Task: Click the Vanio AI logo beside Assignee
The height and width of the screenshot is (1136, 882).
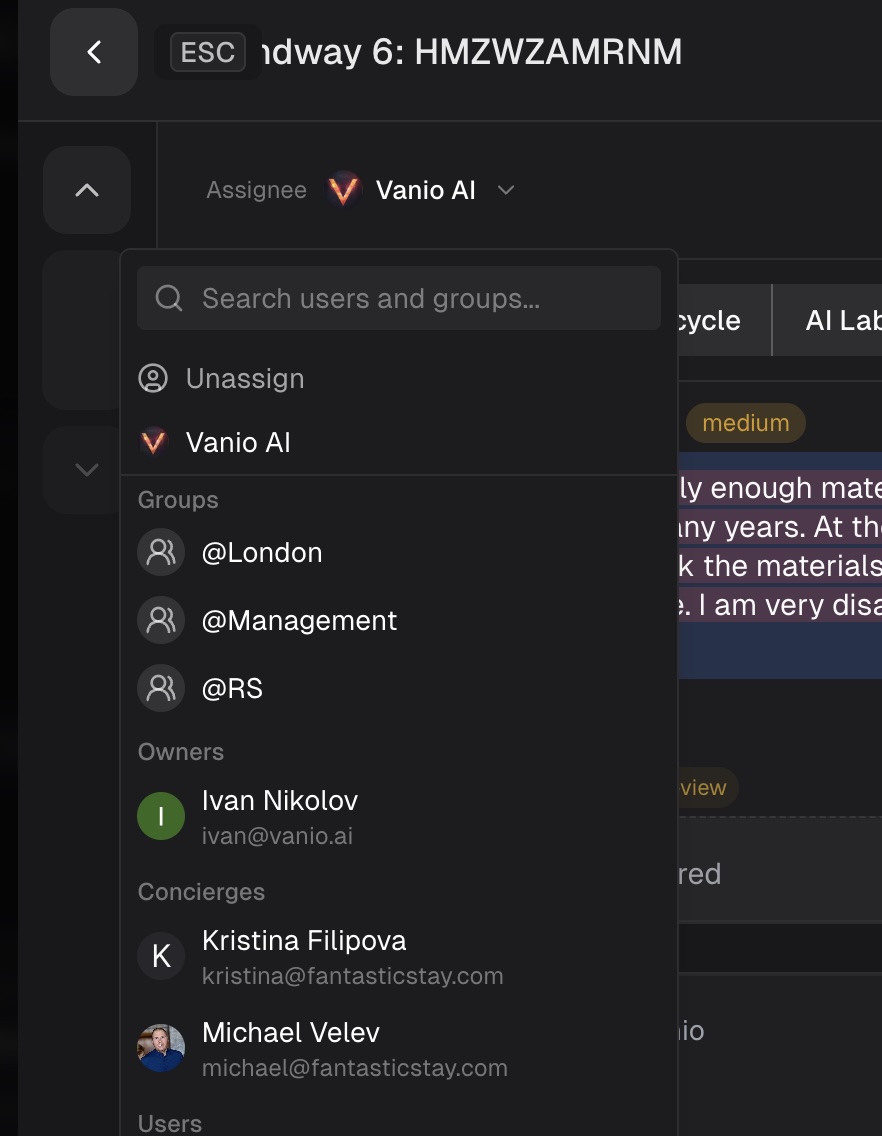Action: (343, 190)
